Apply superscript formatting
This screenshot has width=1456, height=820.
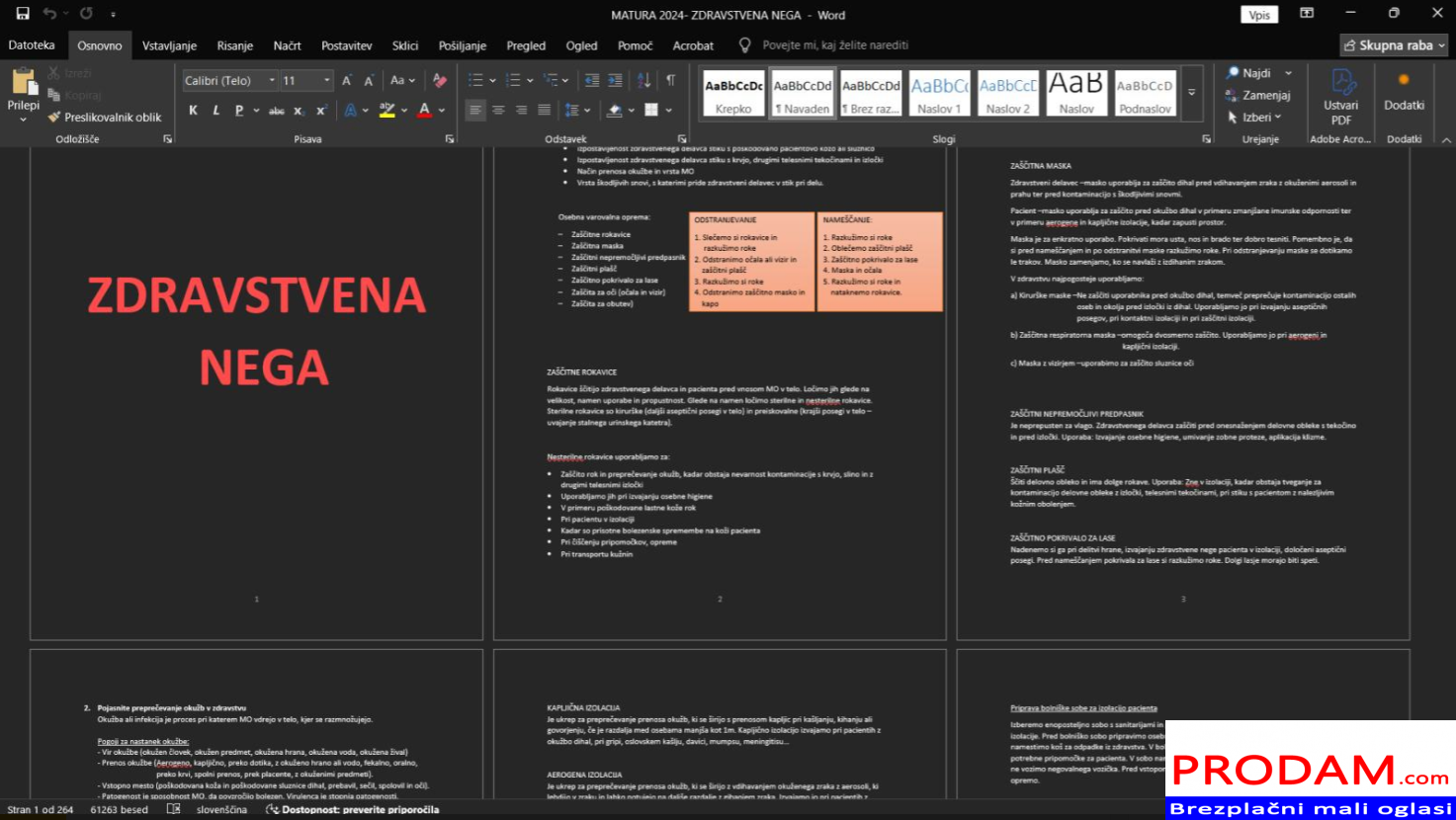point(321,111)
